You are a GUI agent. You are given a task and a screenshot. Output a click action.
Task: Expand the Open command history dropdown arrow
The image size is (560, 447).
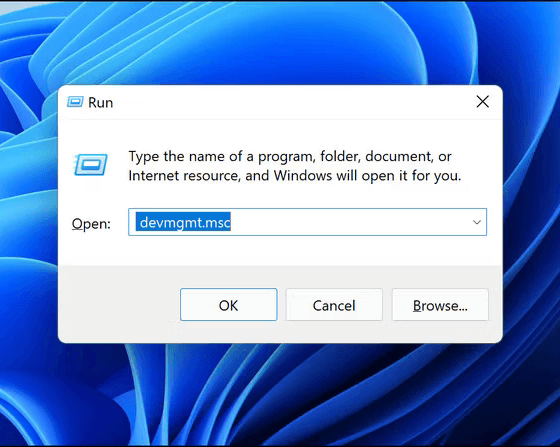pos(476,222)
